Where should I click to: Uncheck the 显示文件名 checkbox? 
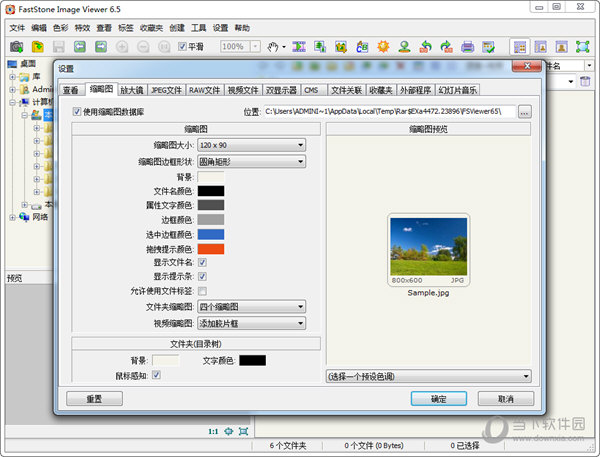point(202,262)
